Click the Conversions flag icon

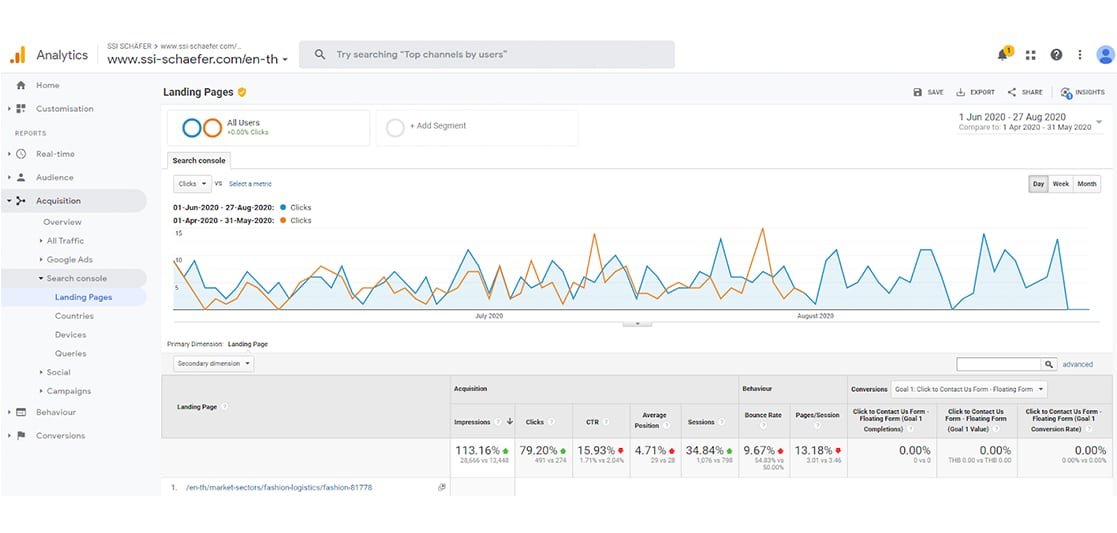point(21,435)
